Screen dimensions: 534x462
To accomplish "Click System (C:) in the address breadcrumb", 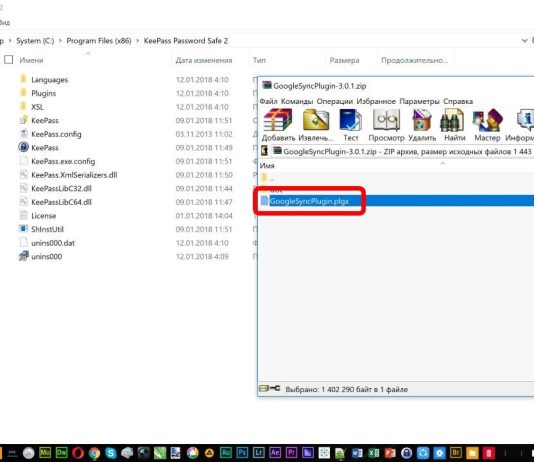I will pyautogui.click(x=35, y=41).
